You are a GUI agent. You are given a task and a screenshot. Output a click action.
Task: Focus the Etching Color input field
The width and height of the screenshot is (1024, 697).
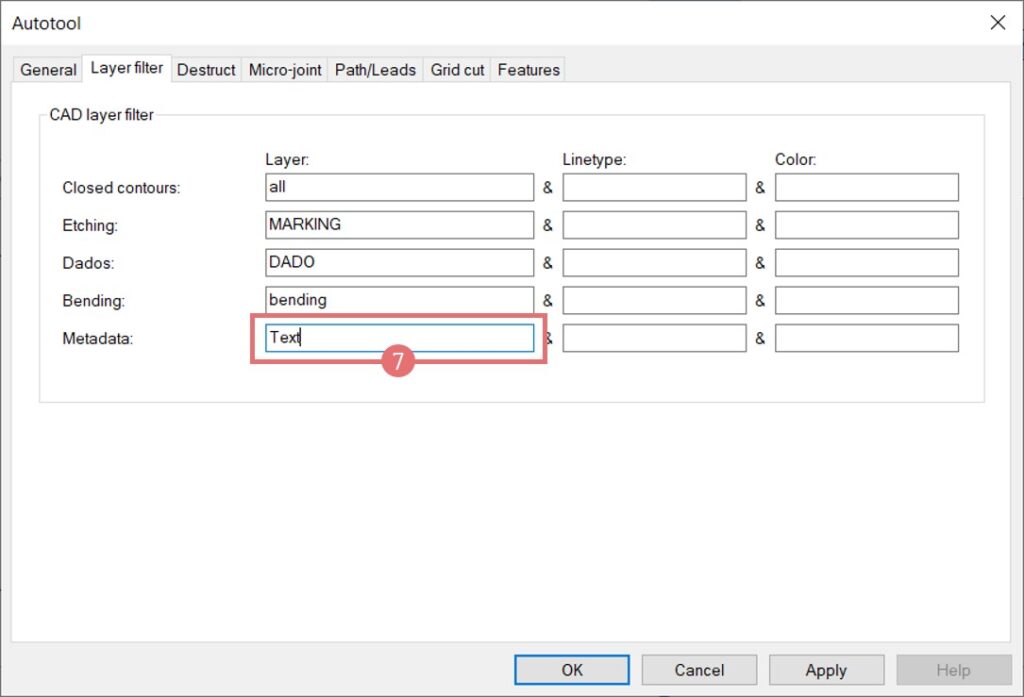coord(866,225)
